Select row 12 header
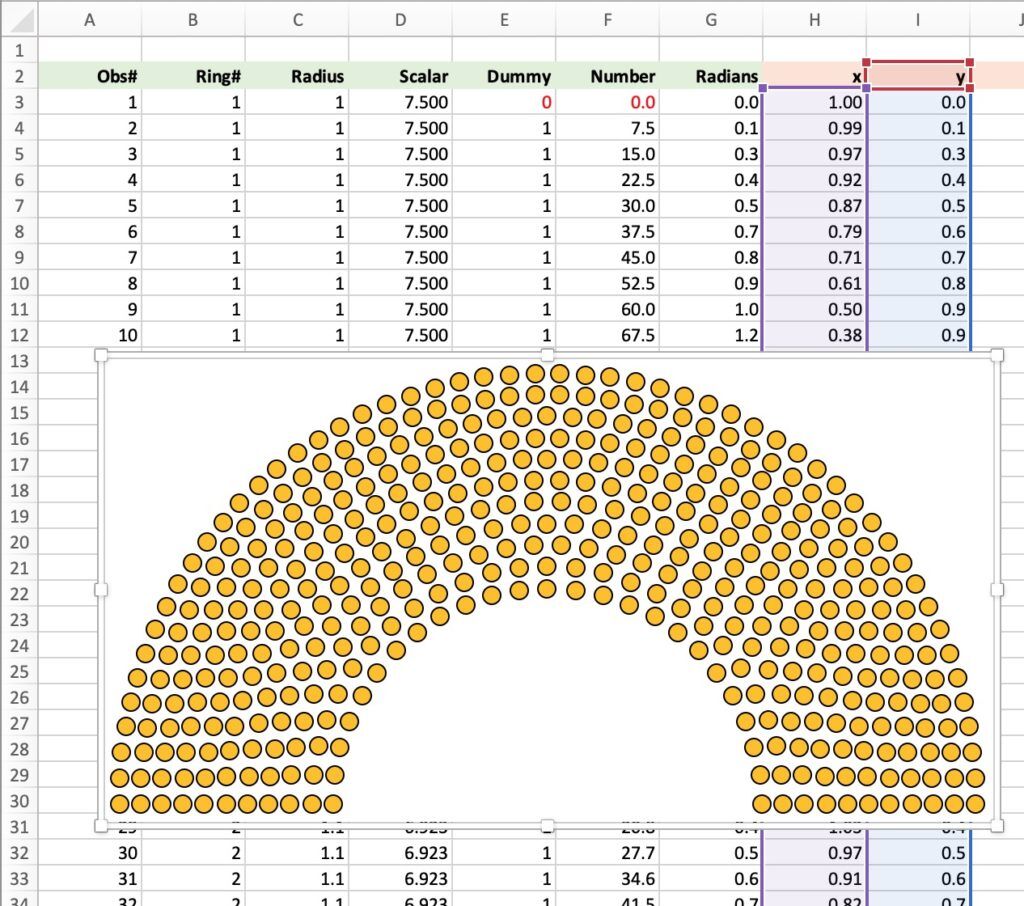Viewport: 1024px width, 906px height. pos(20,335)
